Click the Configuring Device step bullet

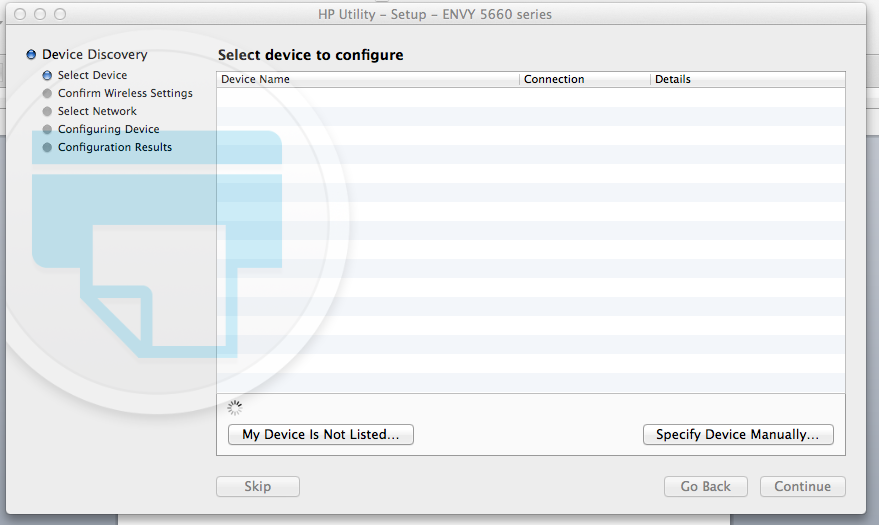(x=47, y=129)
